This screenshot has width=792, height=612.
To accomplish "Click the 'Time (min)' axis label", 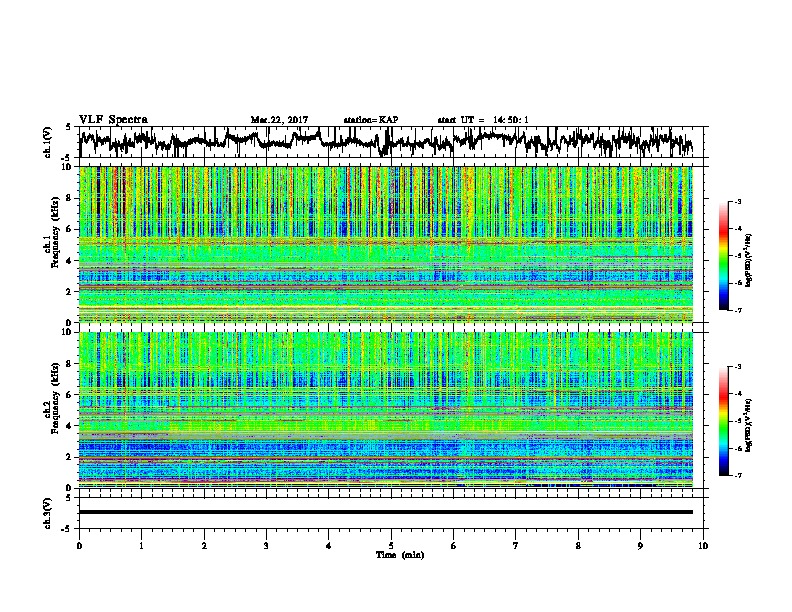I will point(400,555).
